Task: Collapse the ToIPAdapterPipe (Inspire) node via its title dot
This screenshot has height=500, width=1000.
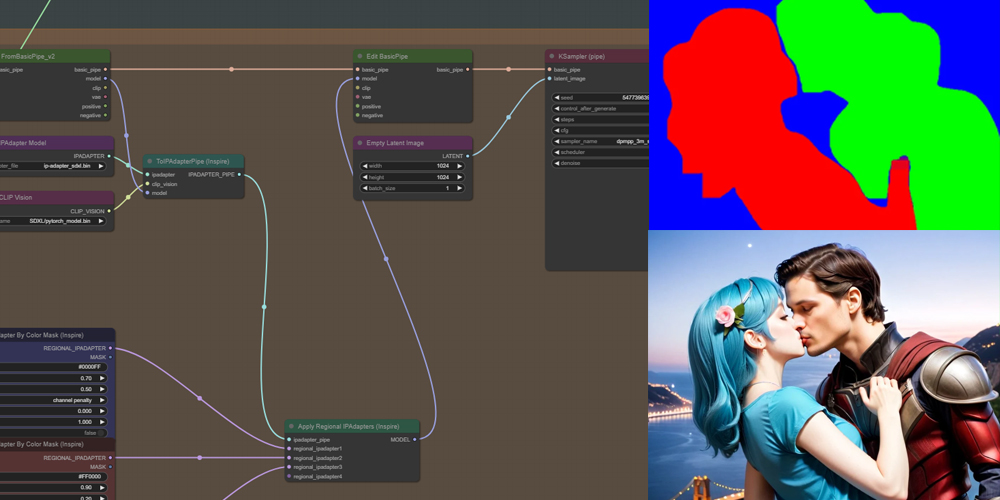Action: (150, 161)
